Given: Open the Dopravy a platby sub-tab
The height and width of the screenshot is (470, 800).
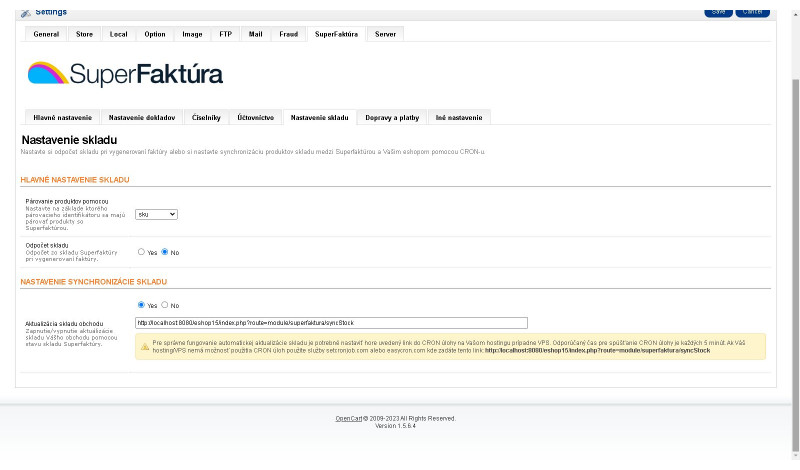Looking at the screenshot, I should pos(392,117).
